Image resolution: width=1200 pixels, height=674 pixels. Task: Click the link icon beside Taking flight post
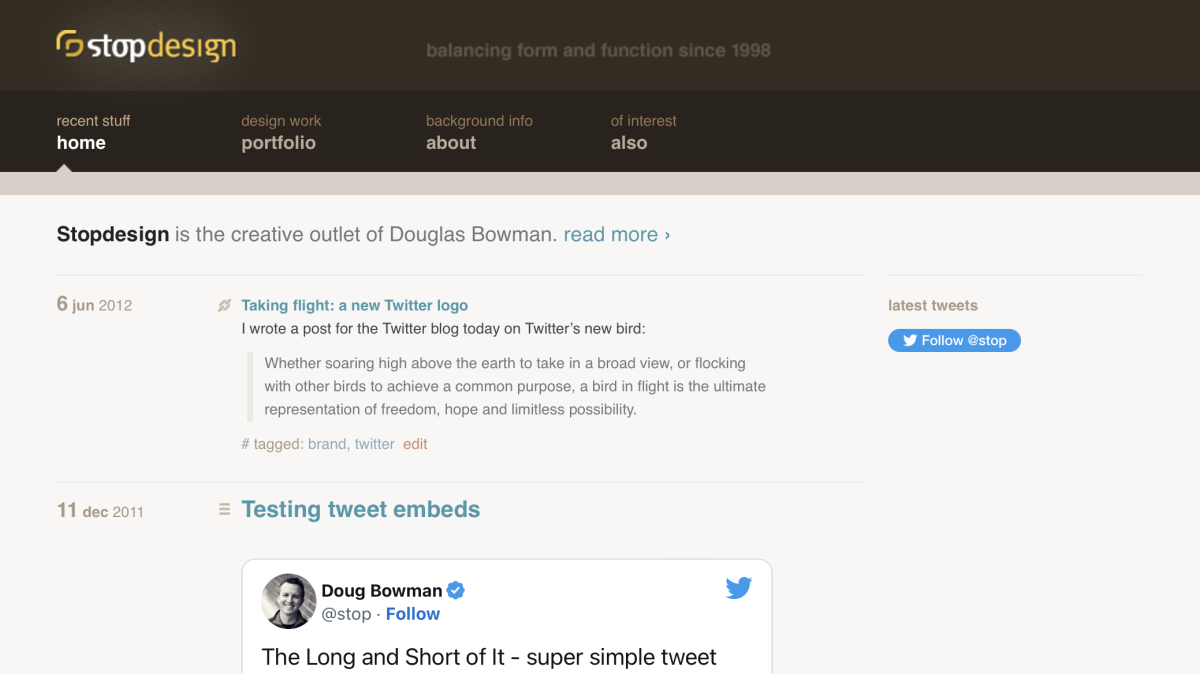(x=225, y=306)
